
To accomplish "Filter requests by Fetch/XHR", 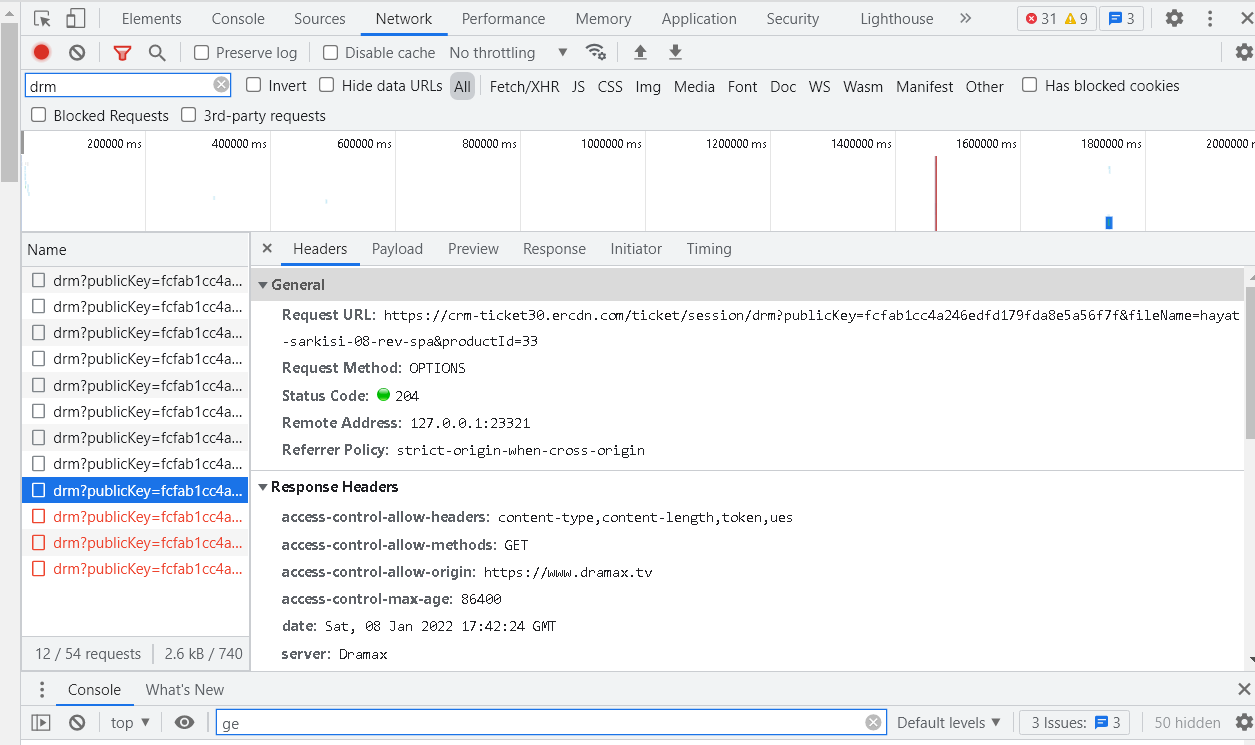I will (524, 87).
